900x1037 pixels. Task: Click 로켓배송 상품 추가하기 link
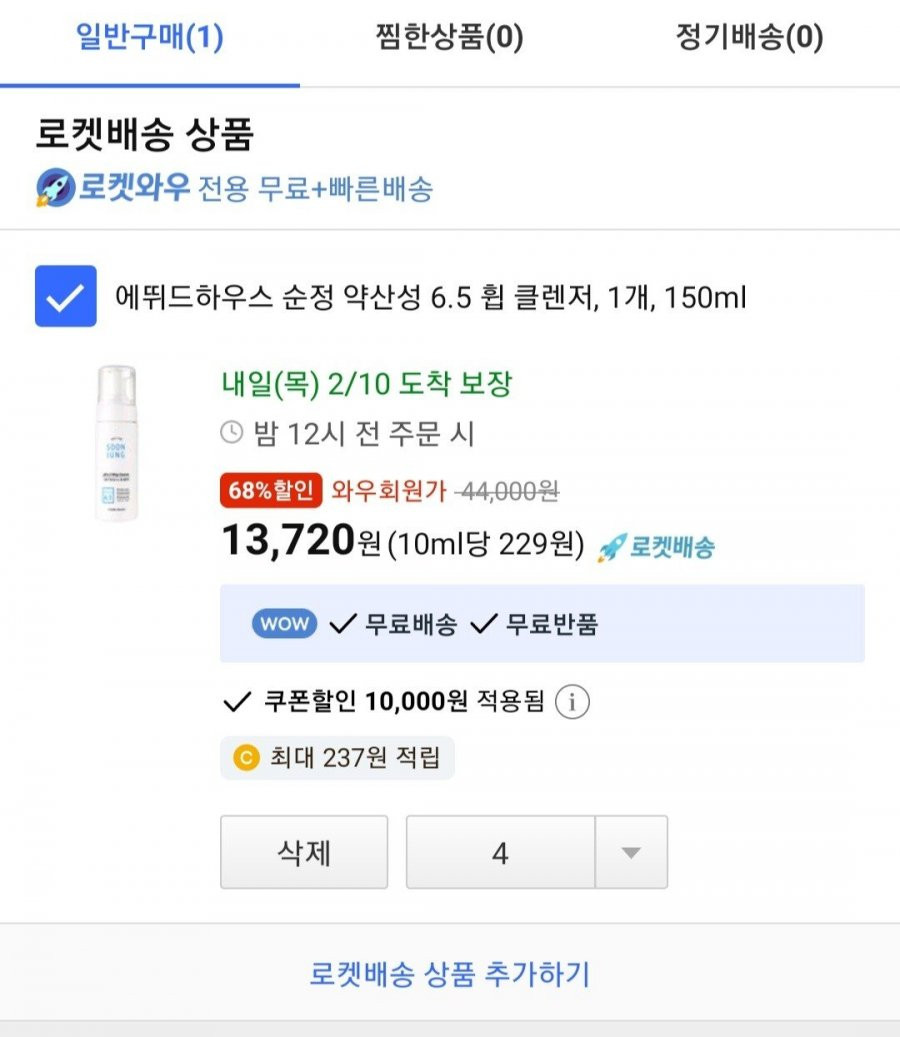click(450, 974)
